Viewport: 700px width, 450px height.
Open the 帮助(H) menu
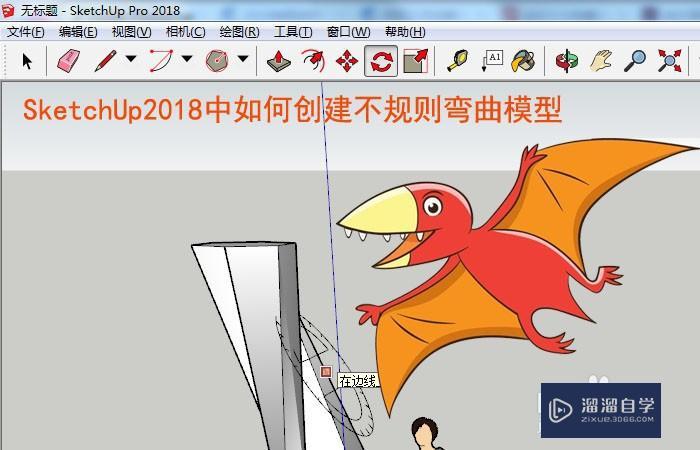click(x=405, y=32)
